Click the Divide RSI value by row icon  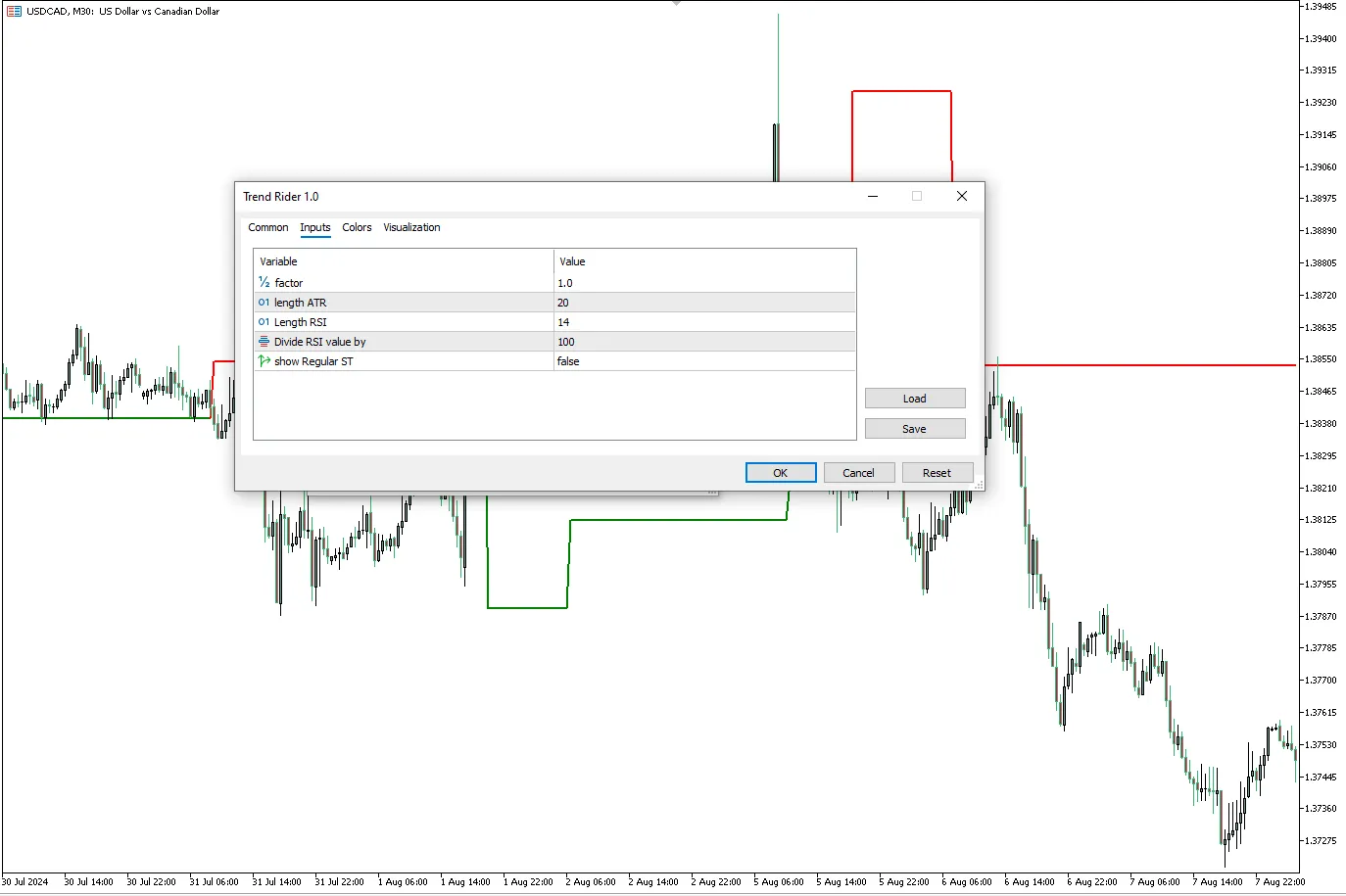264,341
